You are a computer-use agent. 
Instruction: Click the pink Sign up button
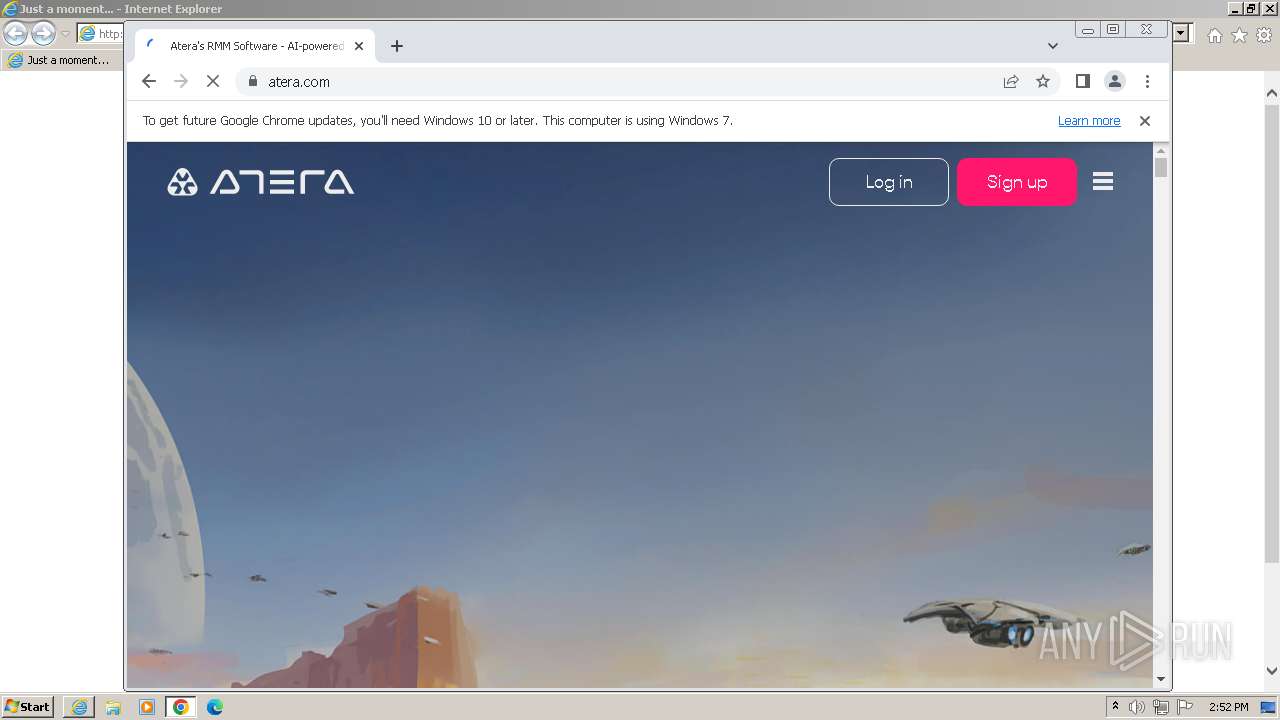click(x=1017, y=182)
